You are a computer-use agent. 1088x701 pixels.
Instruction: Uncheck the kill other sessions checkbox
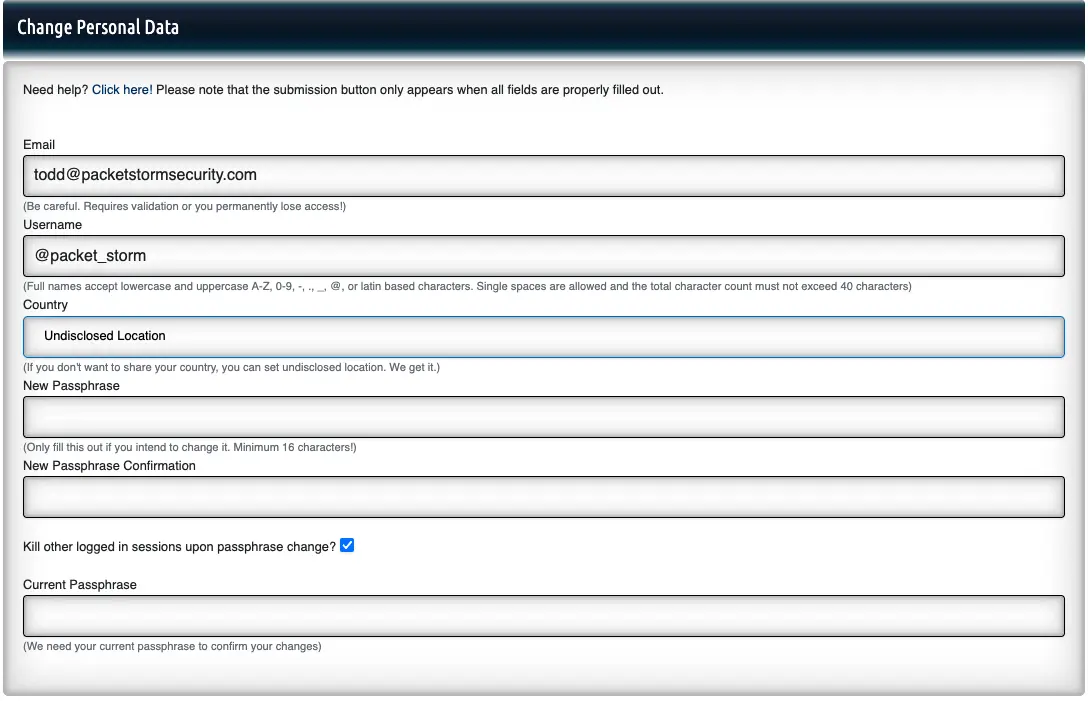point(347,546)
